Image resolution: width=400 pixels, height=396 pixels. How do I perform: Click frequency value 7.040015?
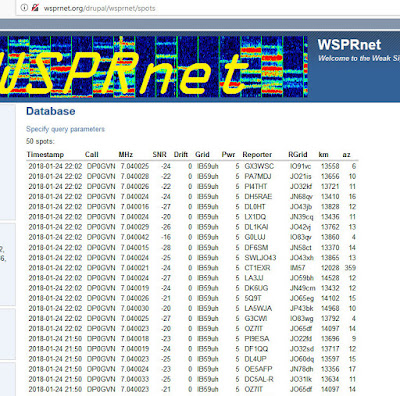(135, 247)
